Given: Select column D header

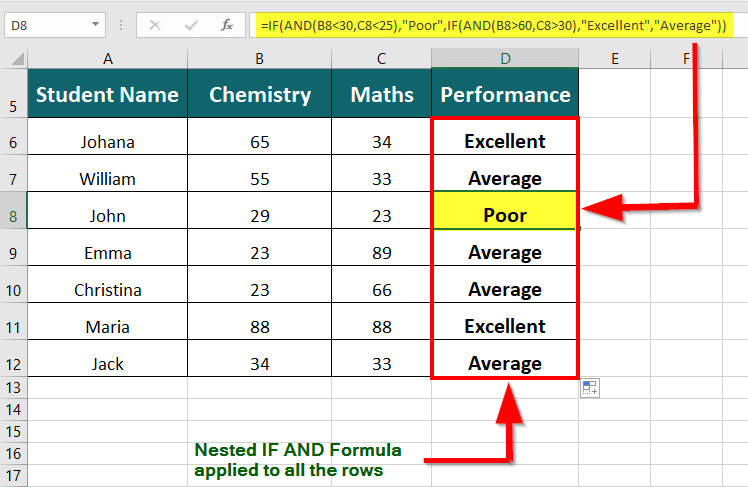Looking at the screenshot, I should coord(505,59).
